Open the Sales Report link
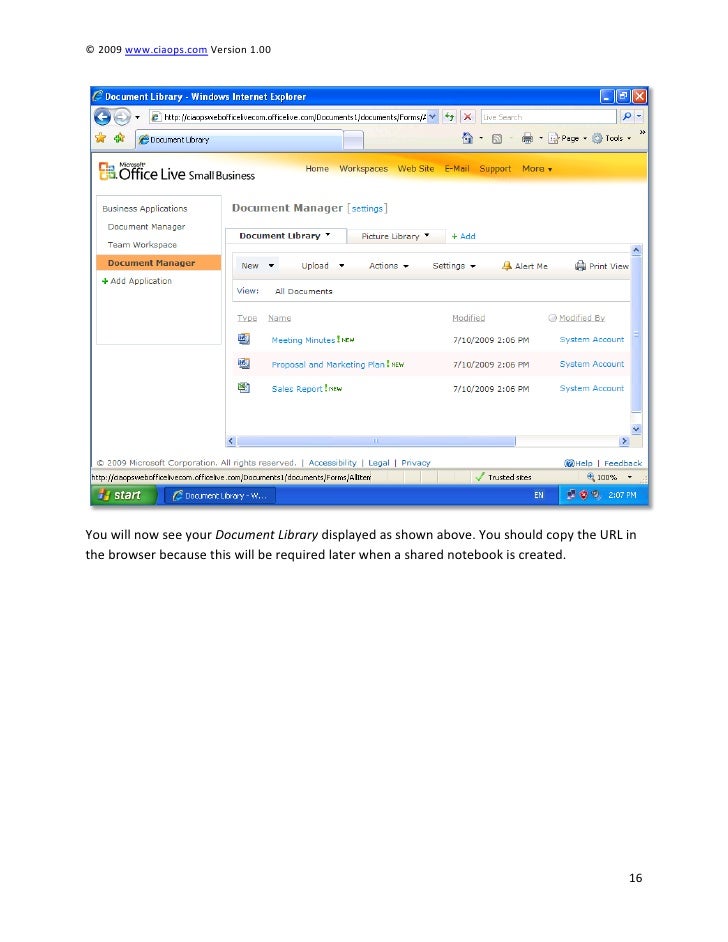 click(x=297, y=389)
